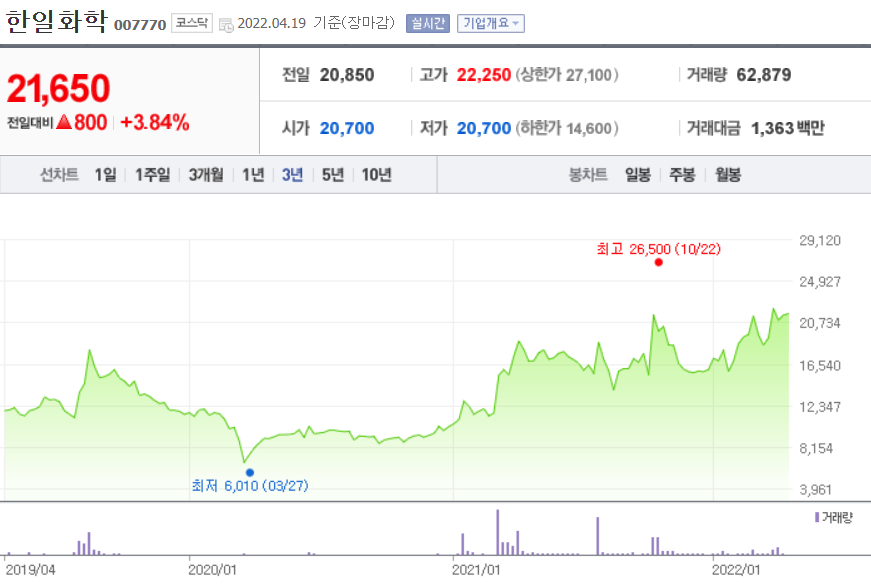Click the 2022/01 x-axis label
Screen dimensions: 871x587
(x=736, y=570)
